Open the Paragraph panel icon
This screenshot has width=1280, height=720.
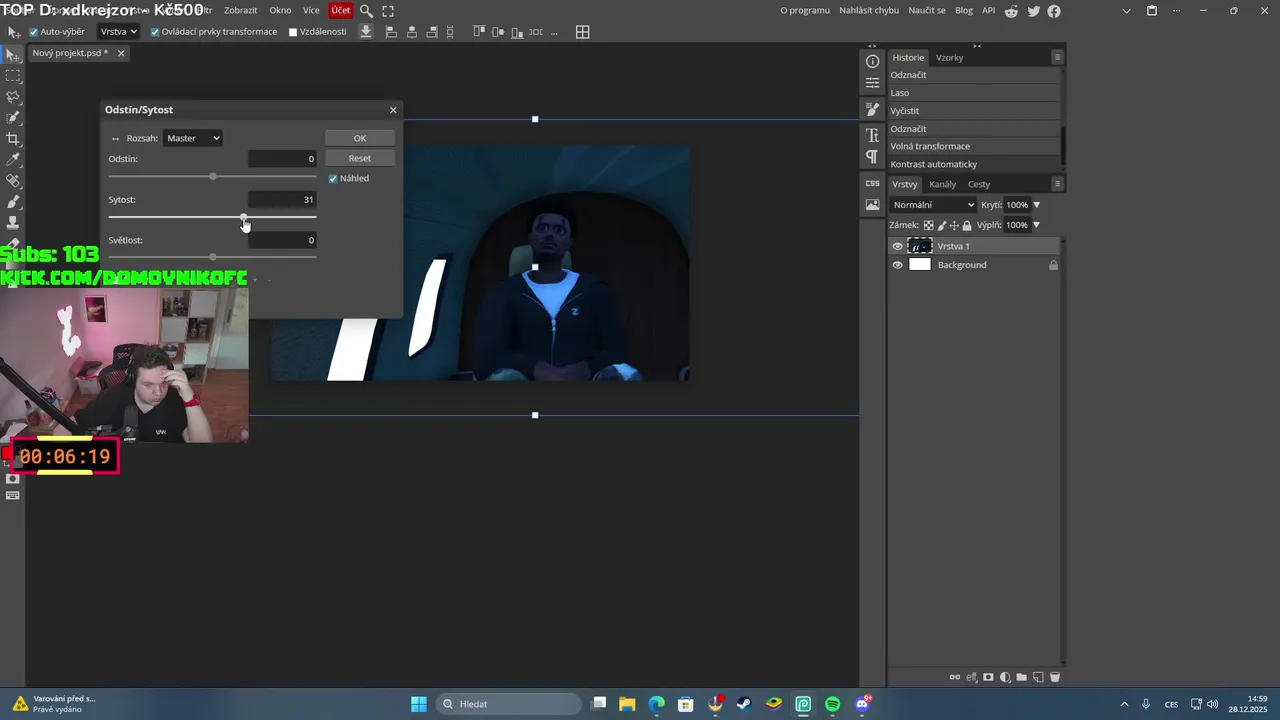pyautogui.click(x=873, y=157)
